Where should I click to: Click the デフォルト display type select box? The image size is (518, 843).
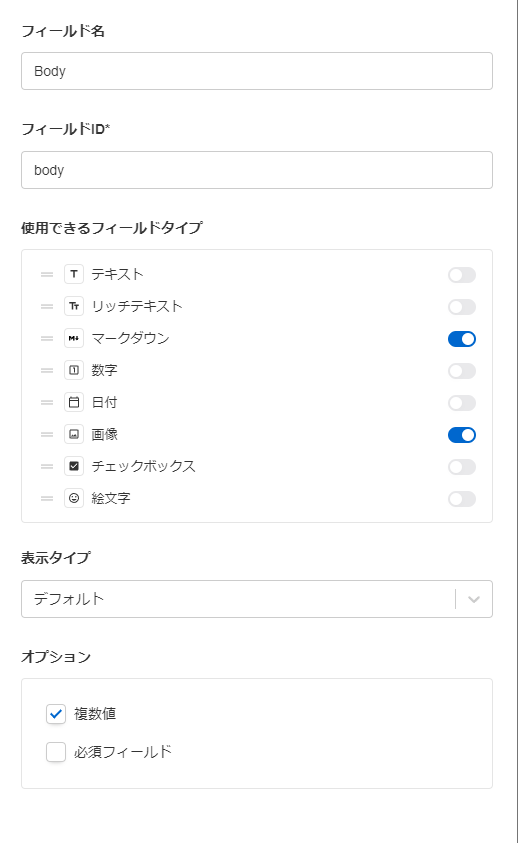[x=257, y=599]
